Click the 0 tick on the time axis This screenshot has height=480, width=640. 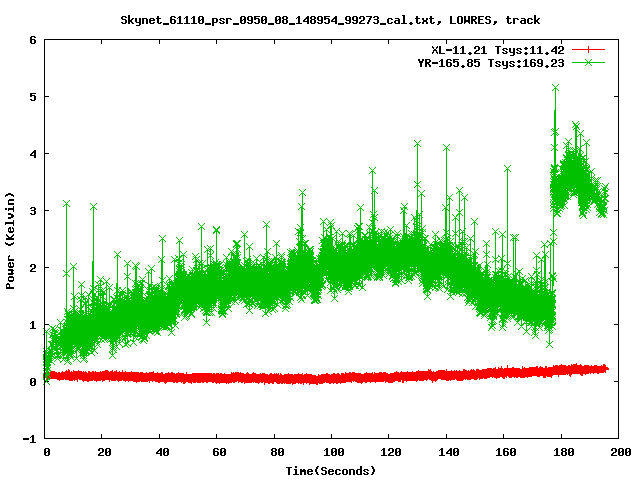(x=46, y=453)
